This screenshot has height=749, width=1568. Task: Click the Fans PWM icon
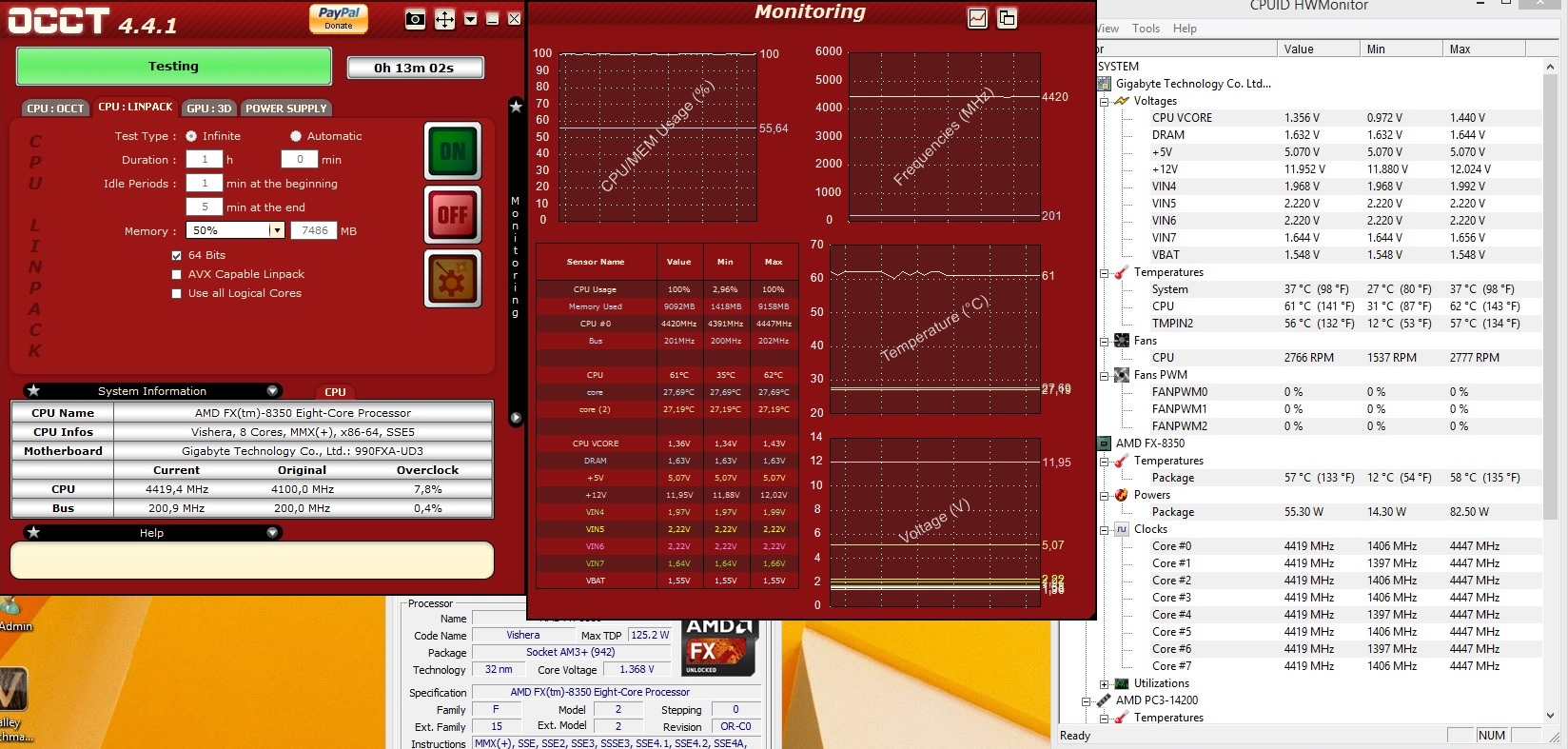(x=1122, y=375)
